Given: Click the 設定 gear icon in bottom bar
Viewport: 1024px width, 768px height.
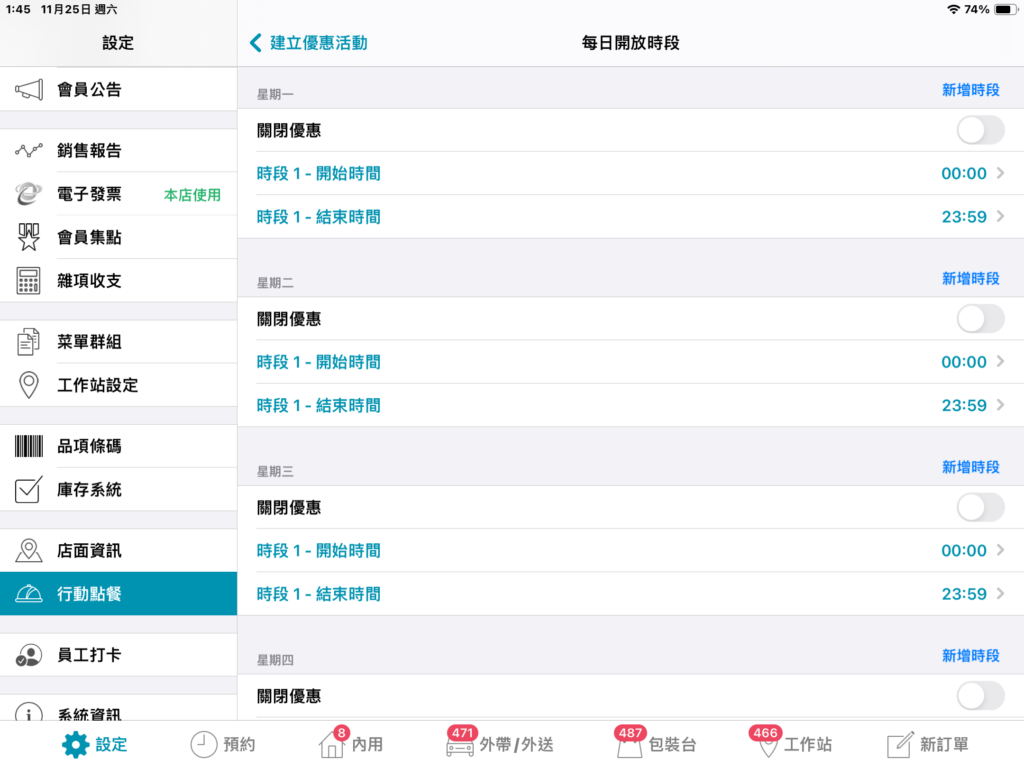Looking at the screenshot, I should [x=75, y=744].
